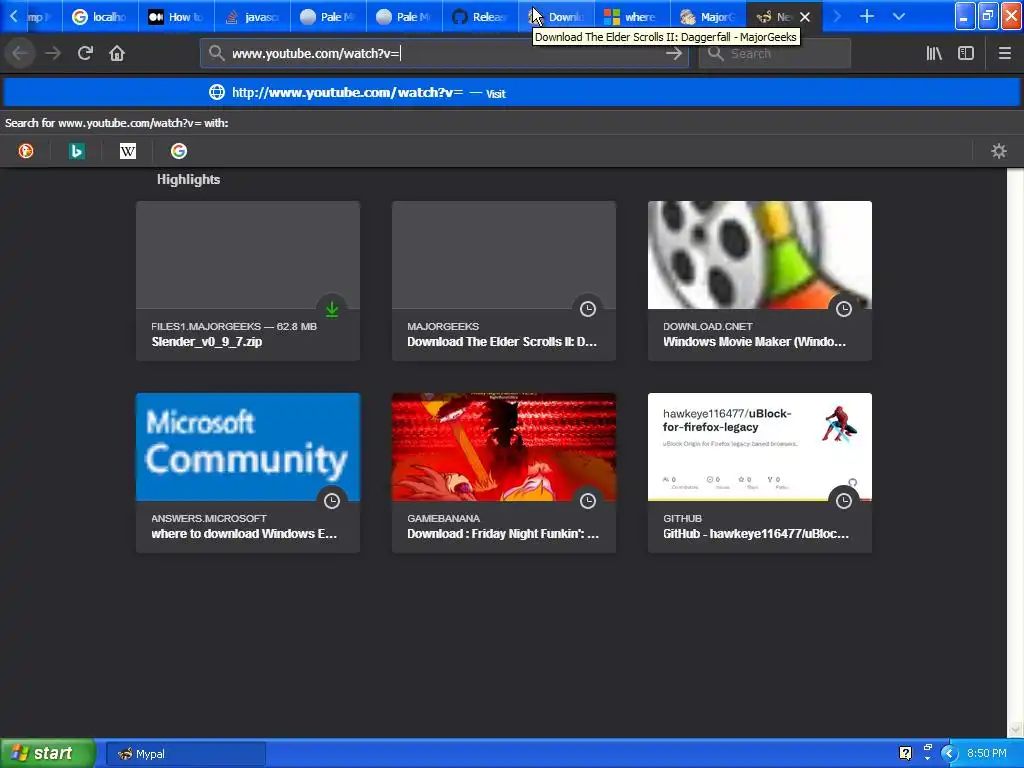Switch to the javascript tab
This screenshot has height=768, width=1024.
[253, 16]
